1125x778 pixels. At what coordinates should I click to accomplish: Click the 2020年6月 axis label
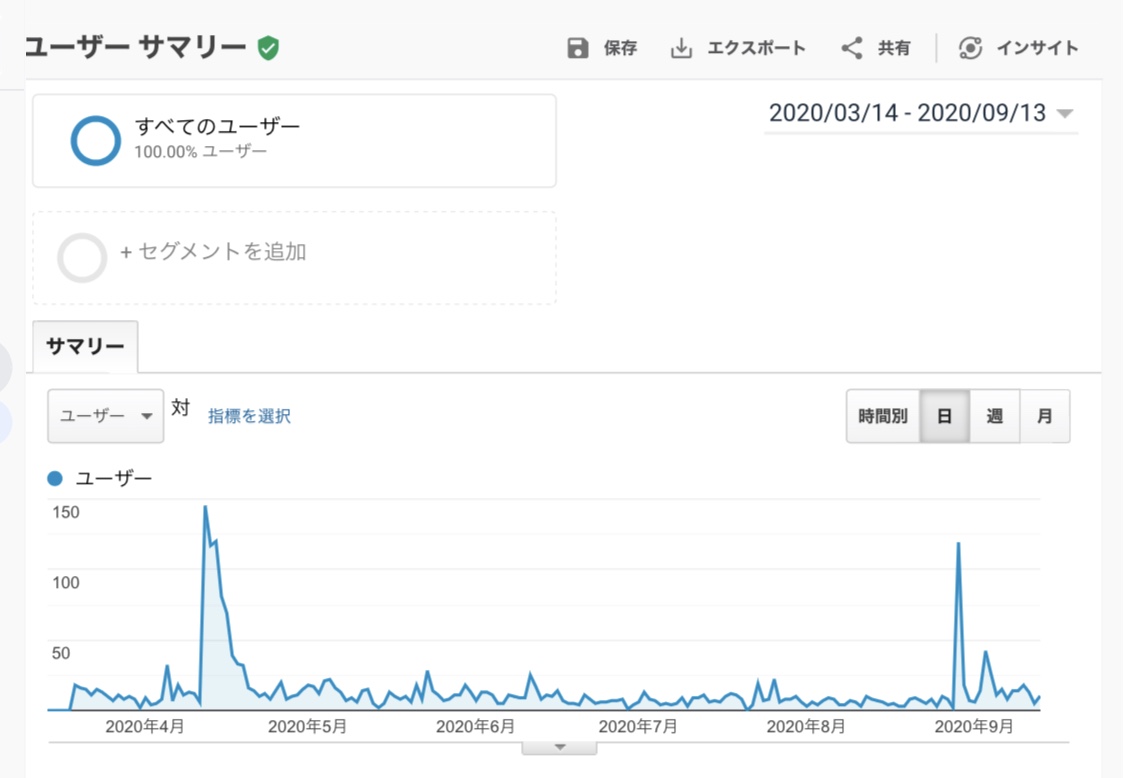pyautogui.click(x=475, y=727)
